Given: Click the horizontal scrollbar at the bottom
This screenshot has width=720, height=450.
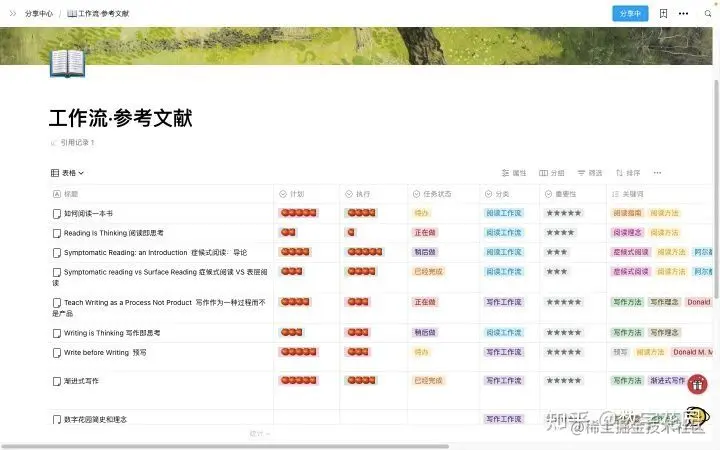Looking at the screenshot, I should (x=225, y=446).
